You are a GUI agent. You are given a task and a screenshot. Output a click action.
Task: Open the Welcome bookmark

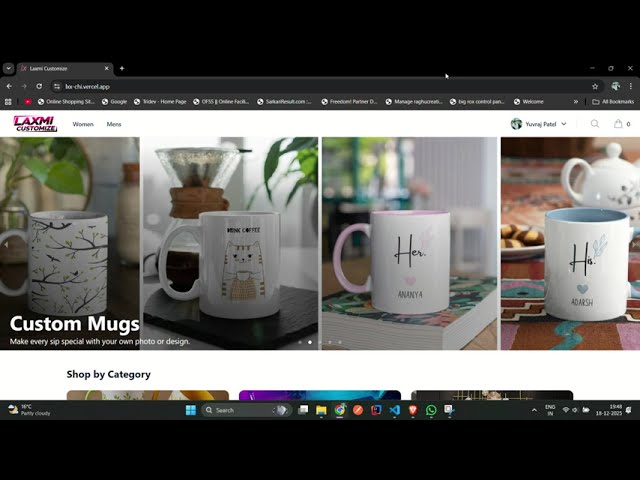click(529, 102)
